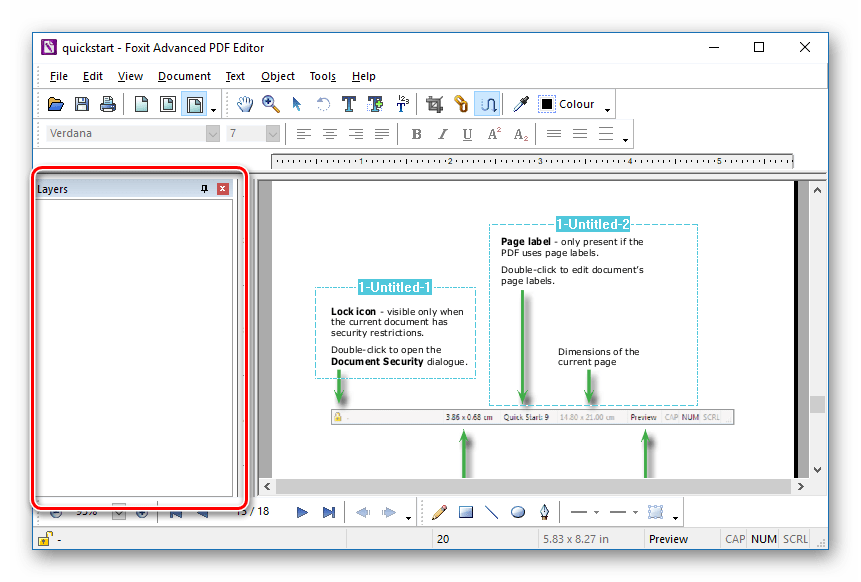
Task: Click the greyed-out forward view arrow
Action: tap(389, 512)
